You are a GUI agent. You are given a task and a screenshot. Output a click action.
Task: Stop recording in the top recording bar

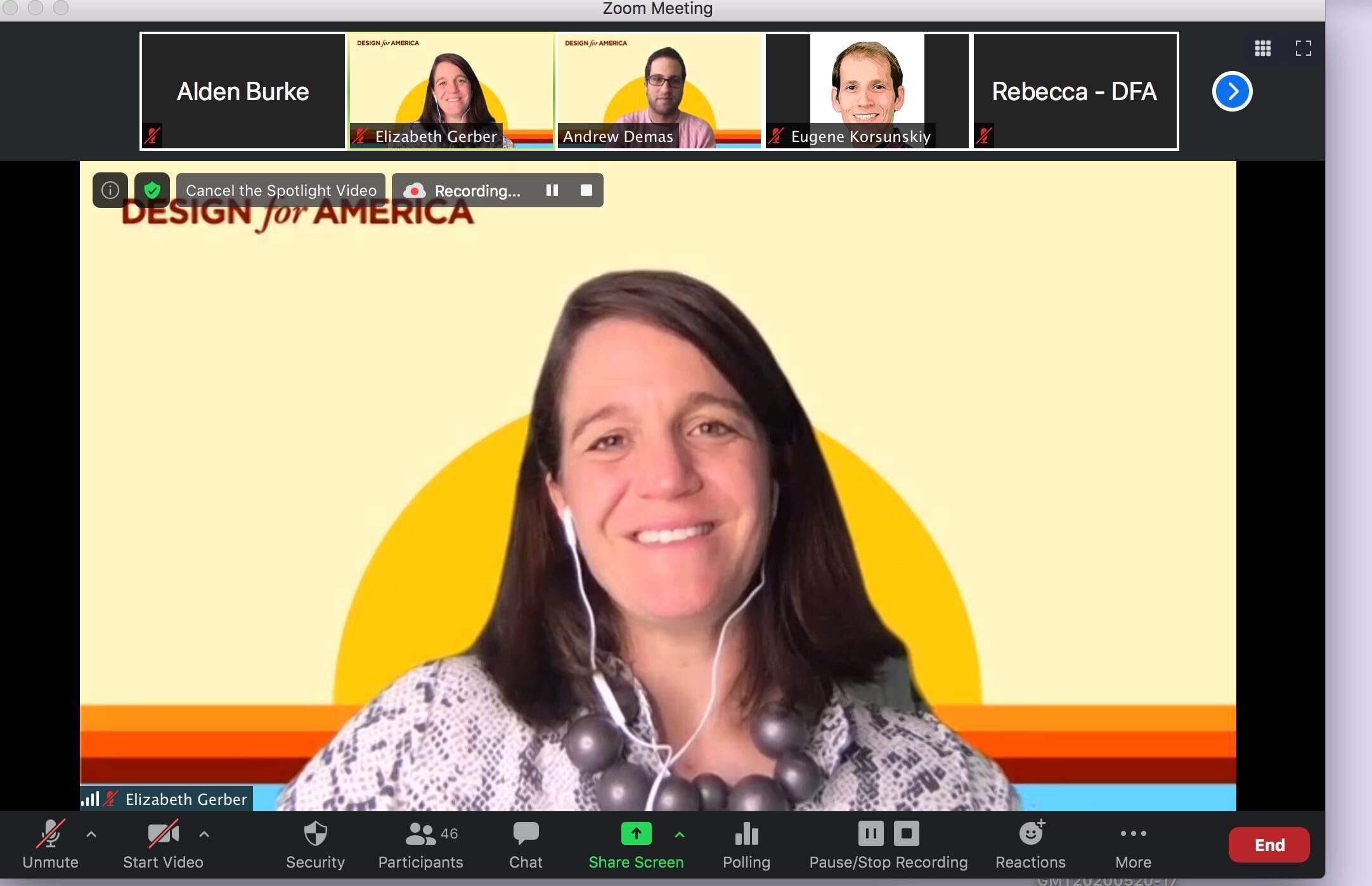point(586,190)
